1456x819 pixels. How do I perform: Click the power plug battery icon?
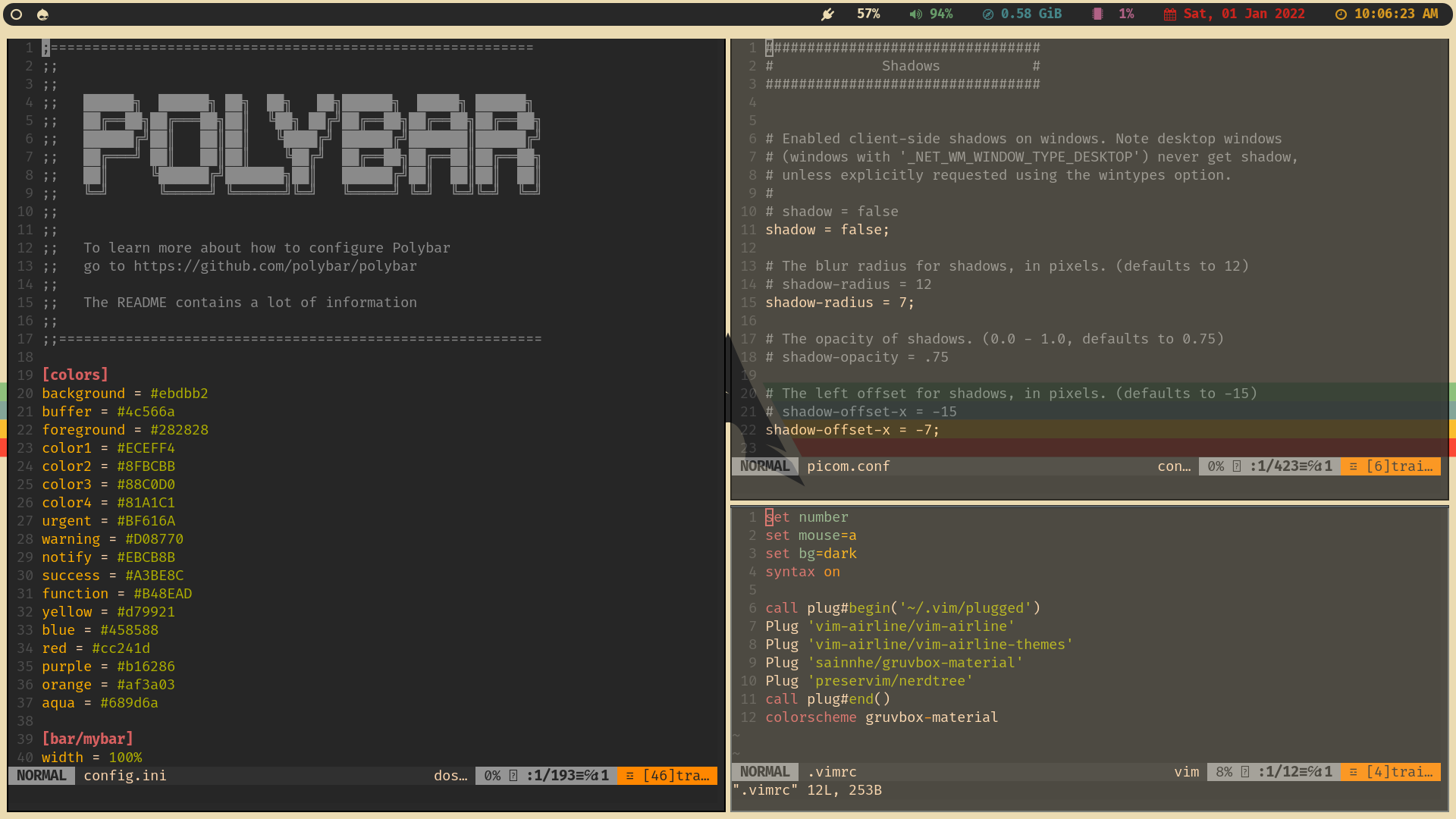828,14
